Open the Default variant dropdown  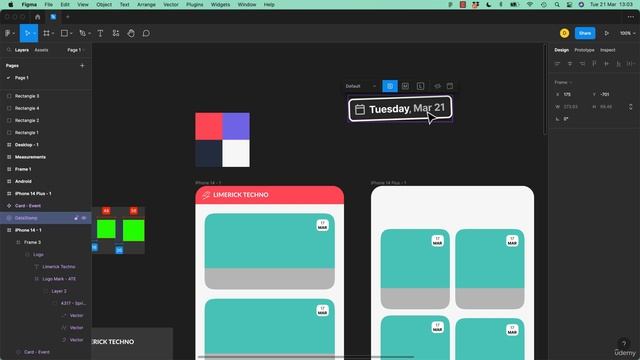360,86
